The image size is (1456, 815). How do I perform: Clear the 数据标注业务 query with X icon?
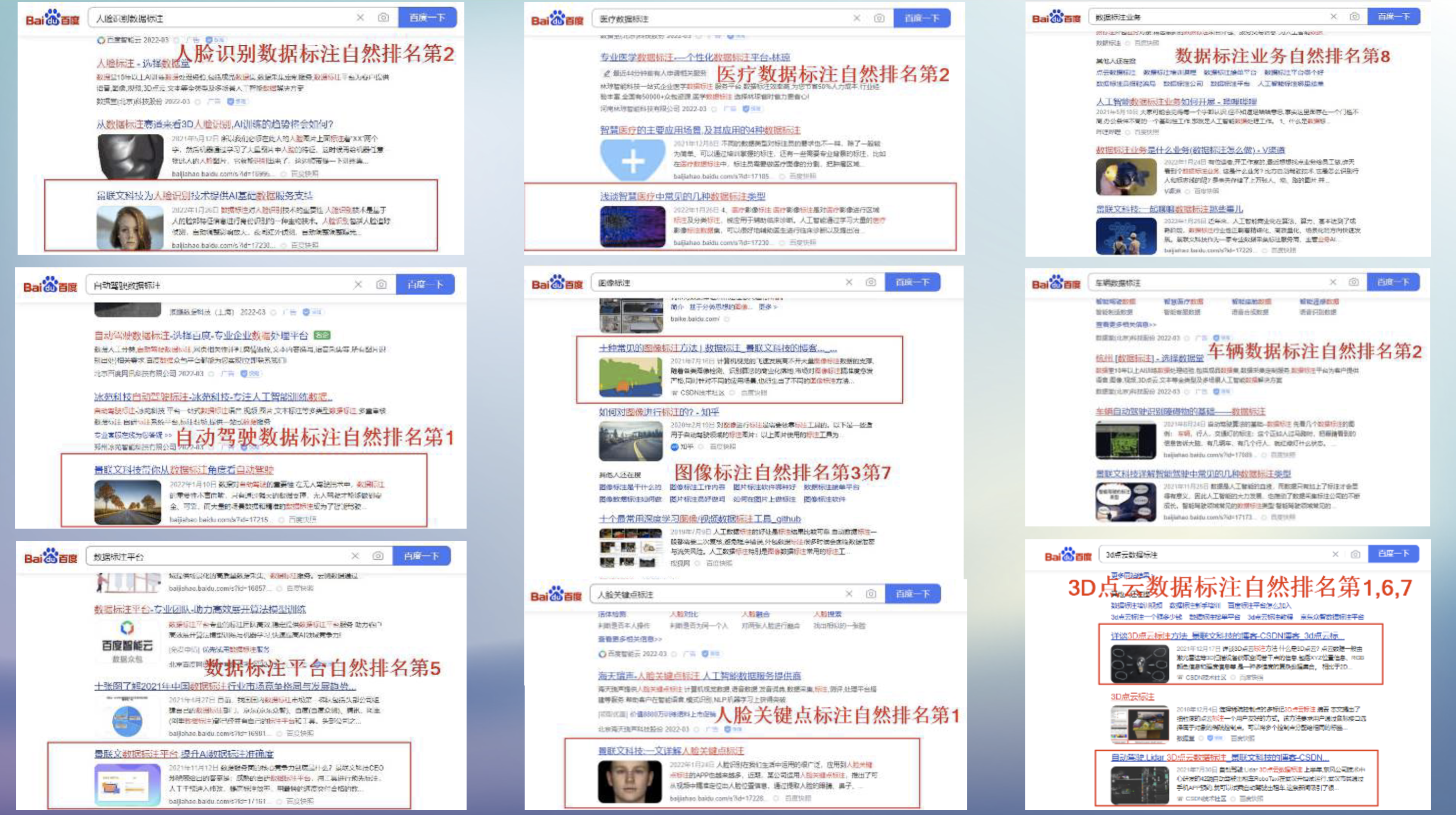pyautogui.click(x=1333, y=16)
